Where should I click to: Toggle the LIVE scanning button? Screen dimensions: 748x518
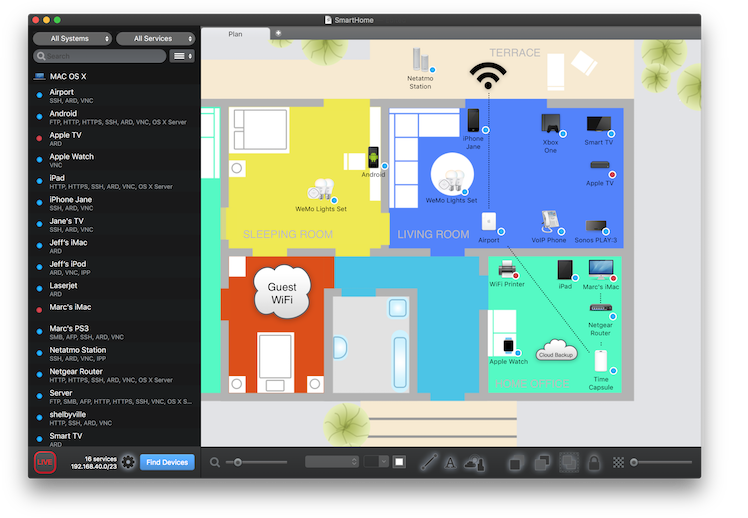(x=45, y=462)
